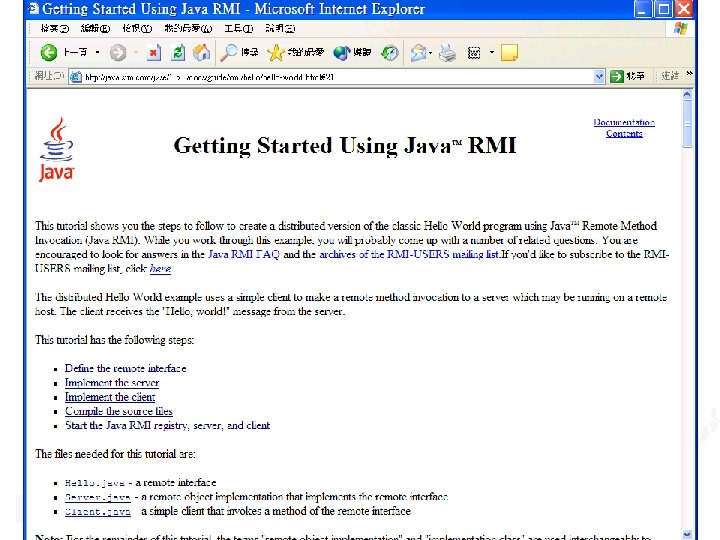Click 'The files needed for this tutorial are:' text
This screenshot has width=720, height=540.
pos(115,454)
